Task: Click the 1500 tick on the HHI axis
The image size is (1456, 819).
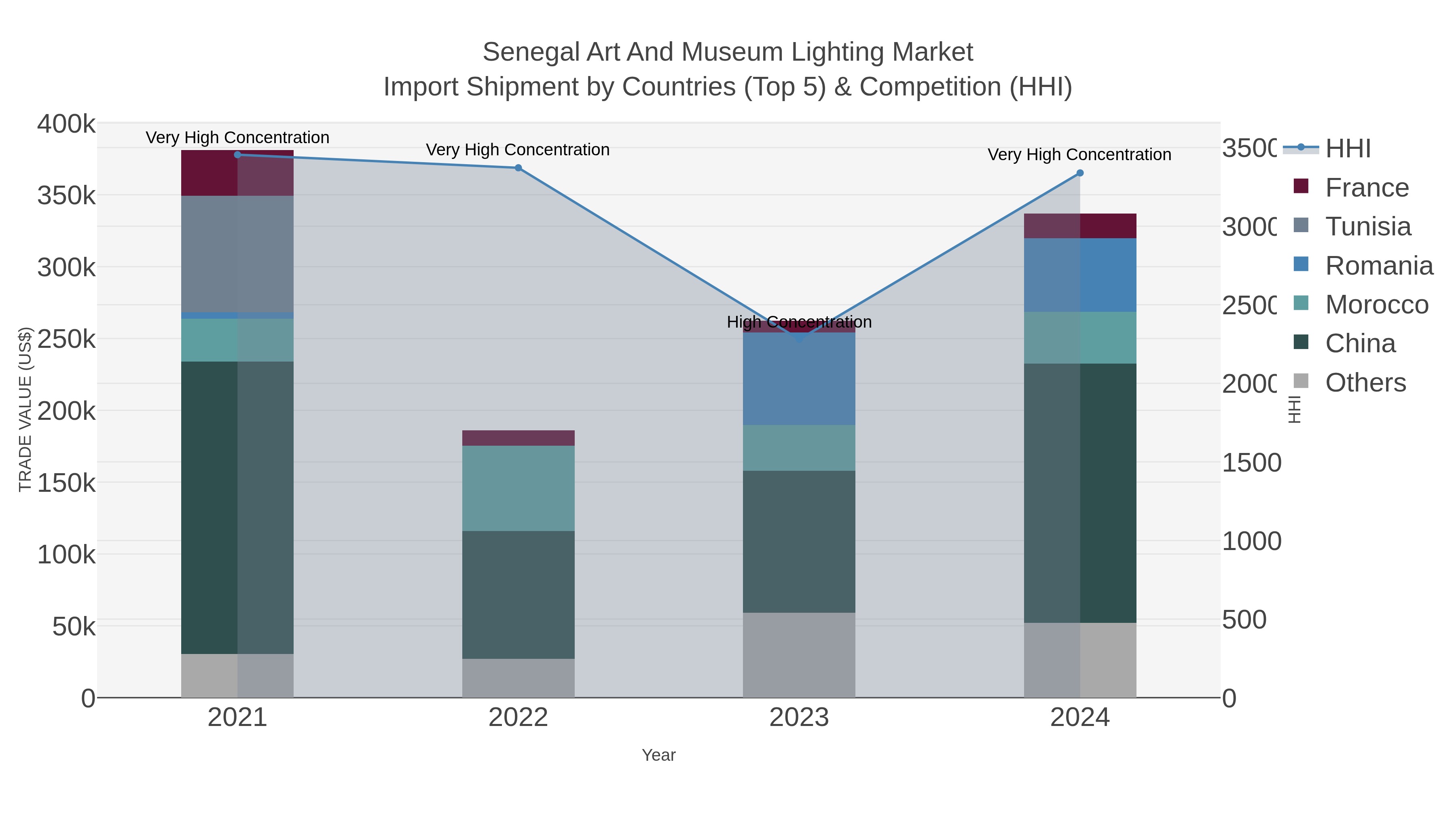Action: click(x=1251, y=462)
